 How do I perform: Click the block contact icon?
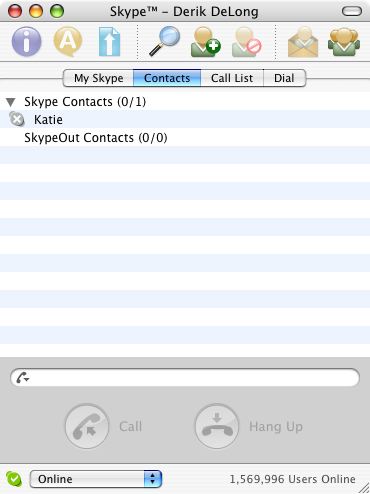(x=247, y=42)
